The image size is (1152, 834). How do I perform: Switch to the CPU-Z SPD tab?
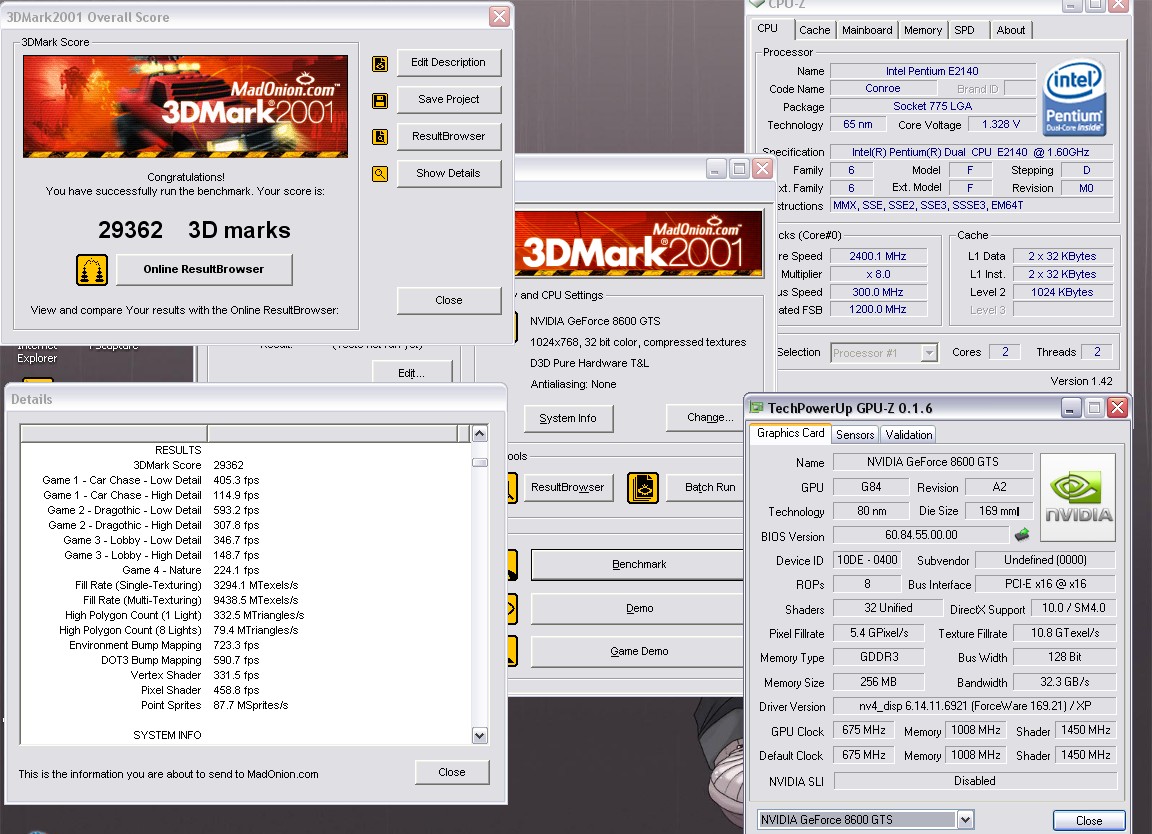point(964,30)
